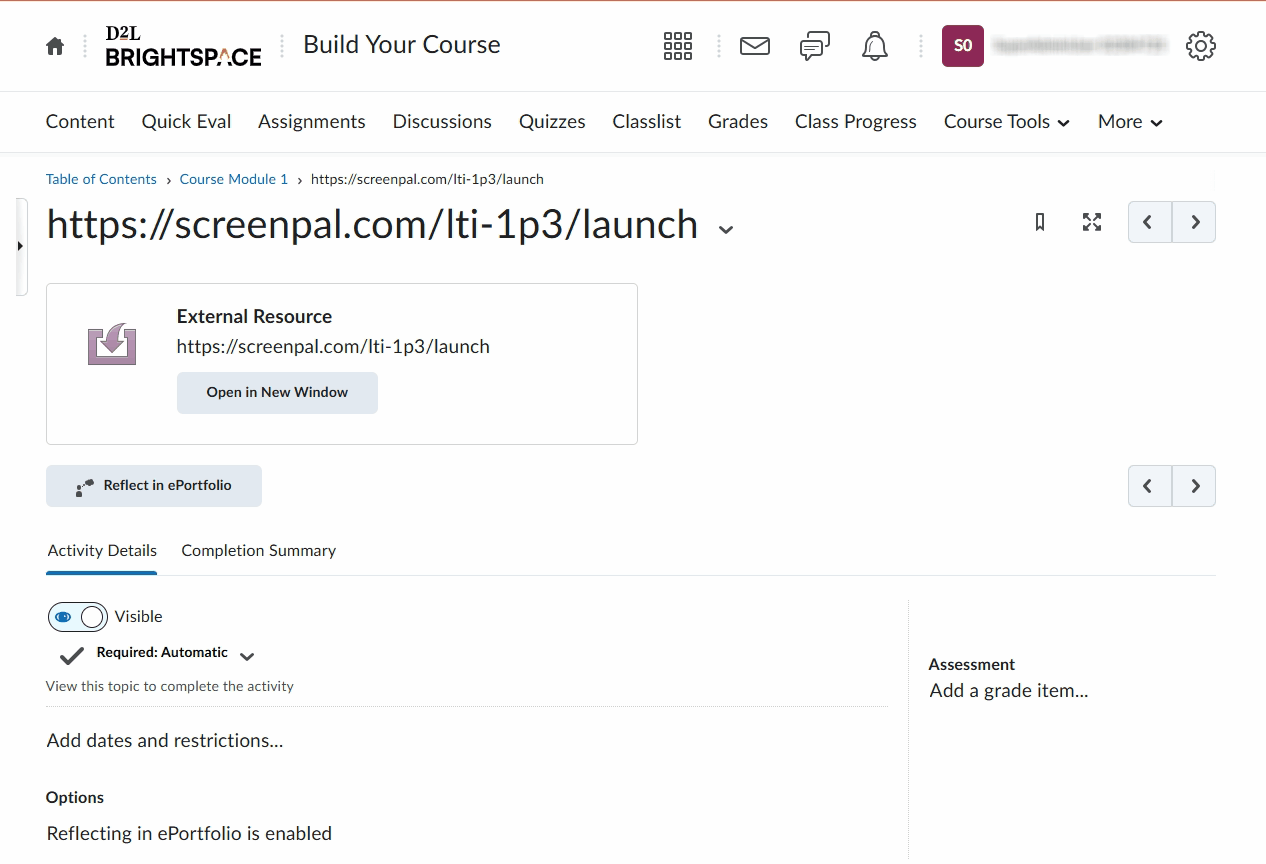Toggle the Visible visibility switch

78,617
